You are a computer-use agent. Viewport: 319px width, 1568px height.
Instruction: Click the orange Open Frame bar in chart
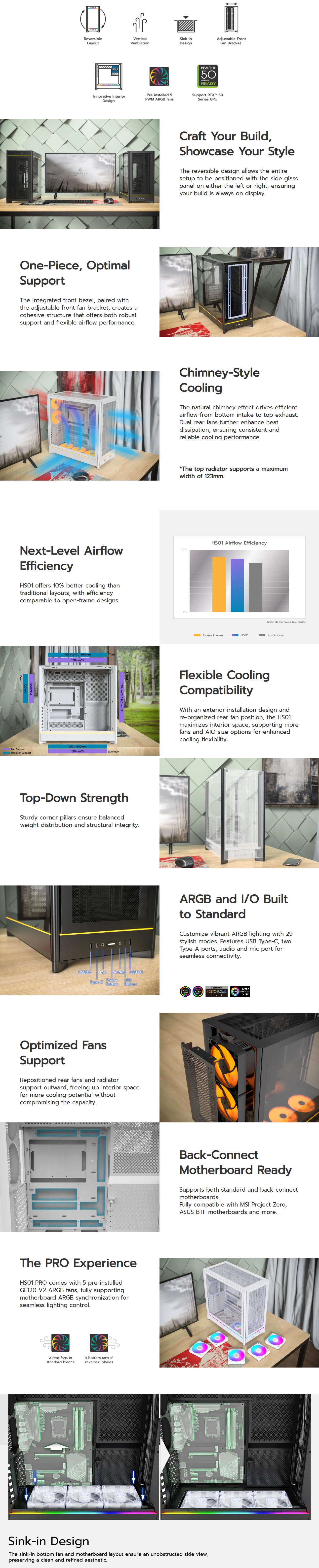[x=219, y=584]
